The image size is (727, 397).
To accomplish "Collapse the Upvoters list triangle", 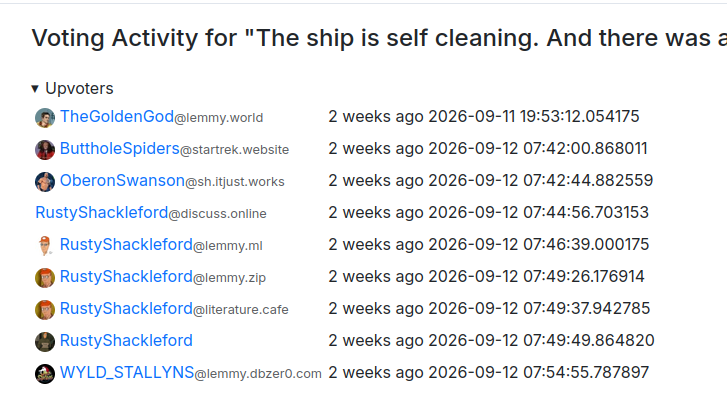I will click(35, 89).
